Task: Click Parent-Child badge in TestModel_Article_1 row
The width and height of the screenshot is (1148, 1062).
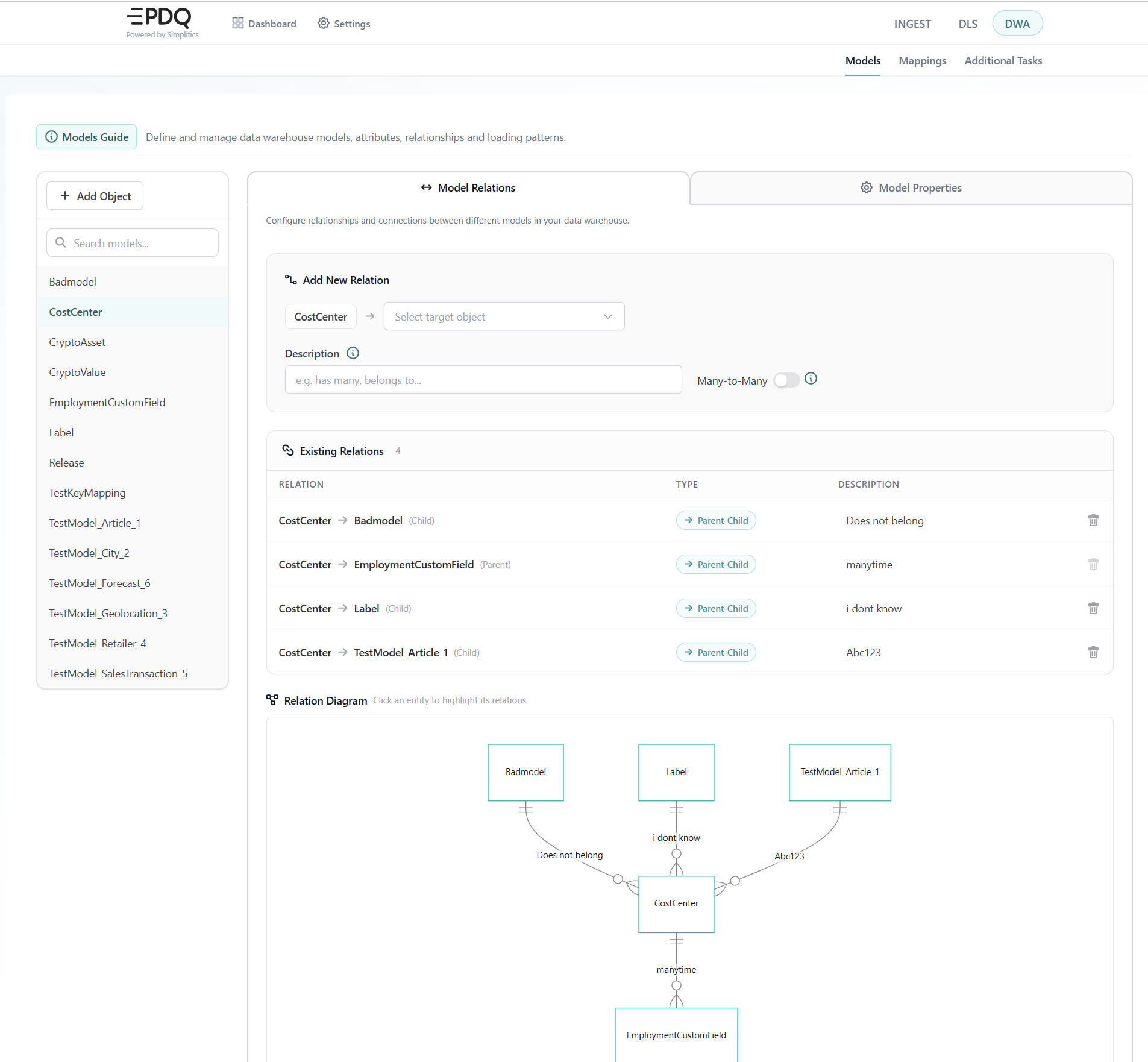Action: (716, 652)
